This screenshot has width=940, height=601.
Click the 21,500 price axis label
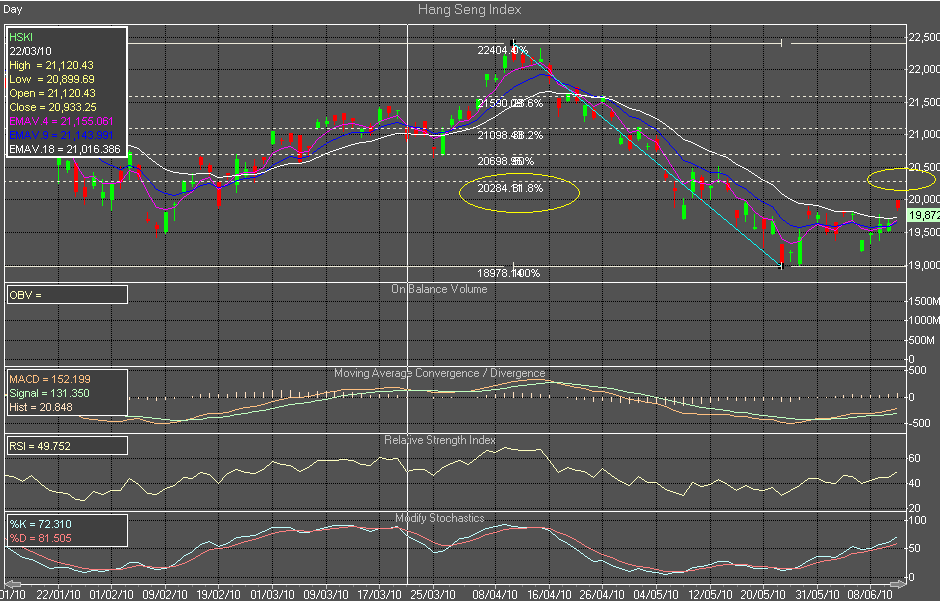click(924, 102)
